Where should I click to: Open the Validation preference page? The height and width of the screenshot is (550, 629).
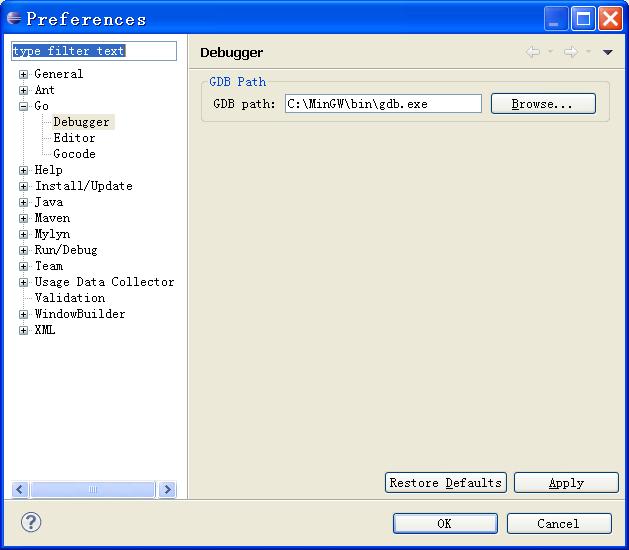pos(69,298)
